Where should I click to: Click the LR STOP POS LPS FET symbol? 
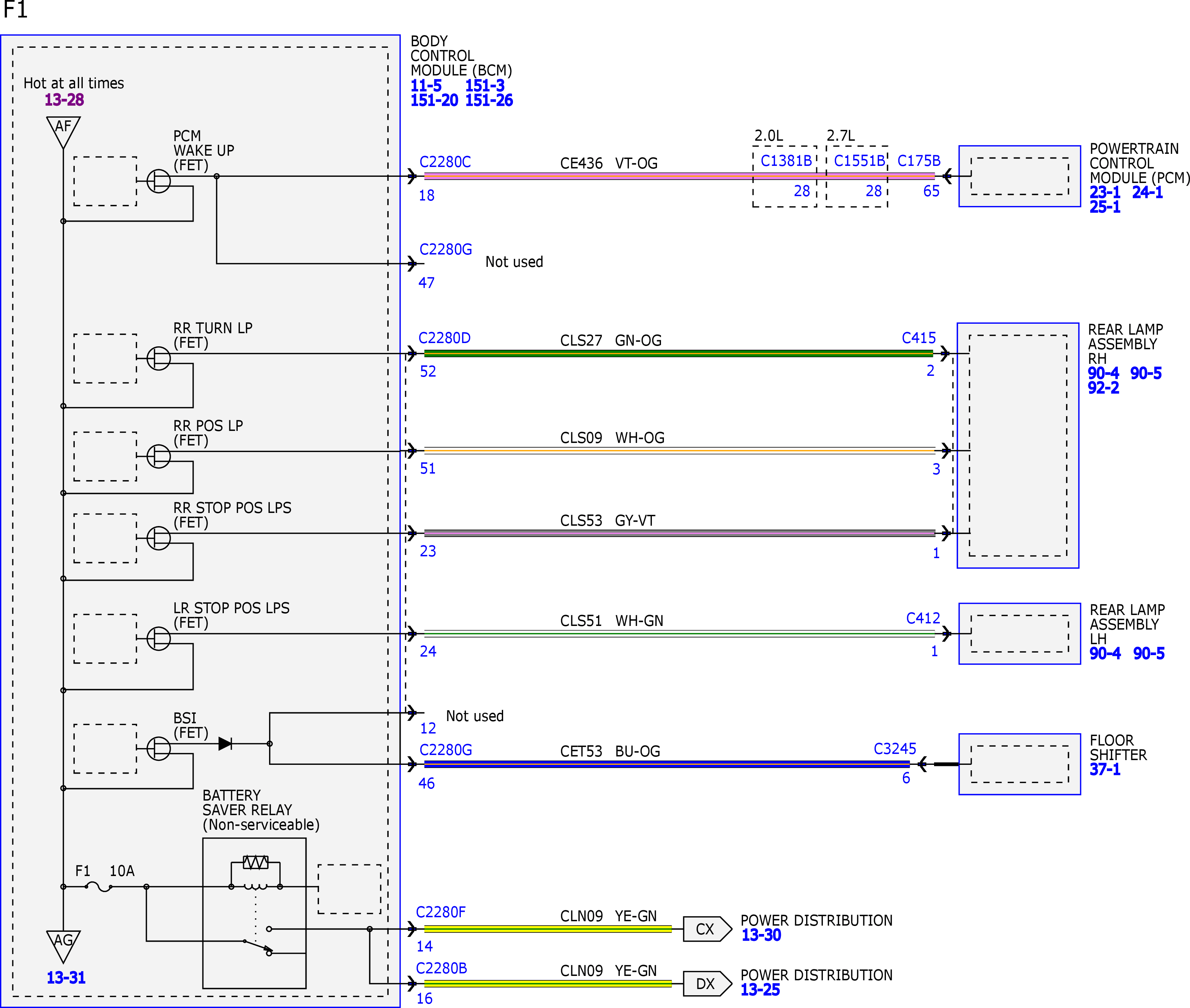click(x=158, y=638)
